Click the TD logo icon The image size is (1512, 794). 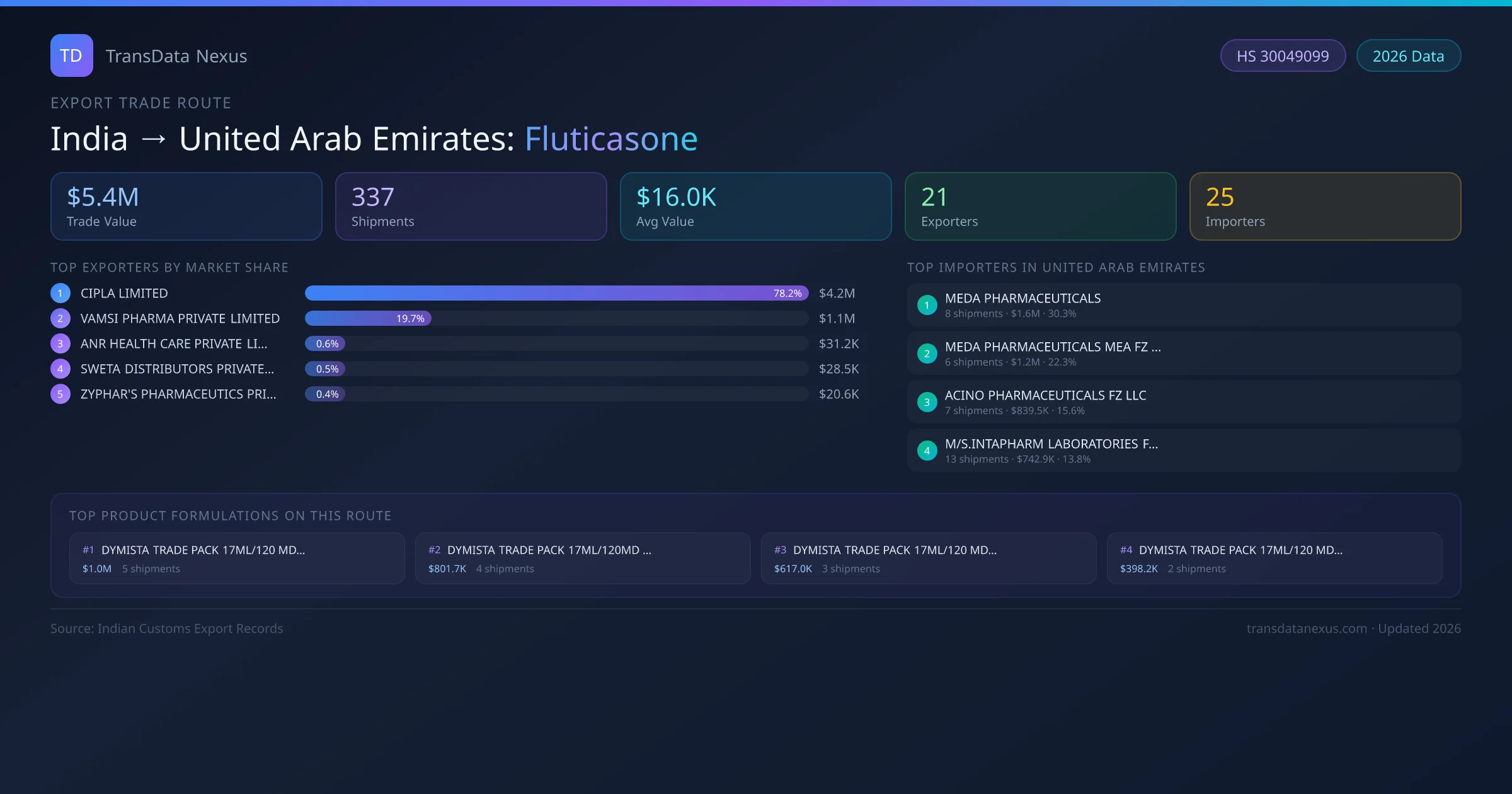click(x=71, y=55)
